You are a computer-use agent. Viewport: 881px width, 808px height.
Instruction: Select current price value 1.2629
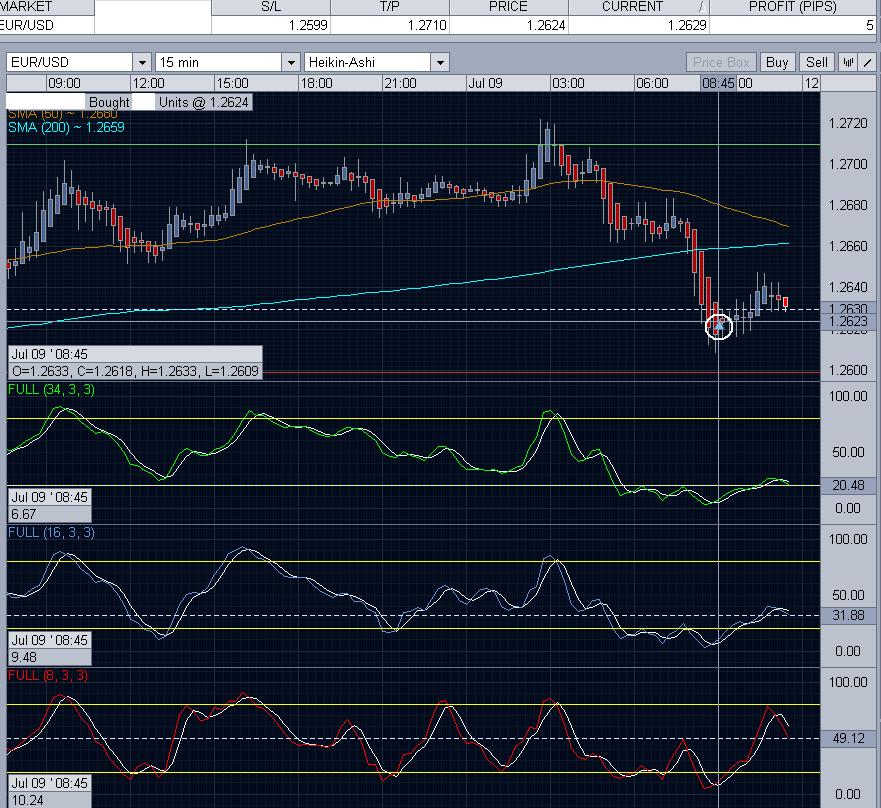pos(639,25)
